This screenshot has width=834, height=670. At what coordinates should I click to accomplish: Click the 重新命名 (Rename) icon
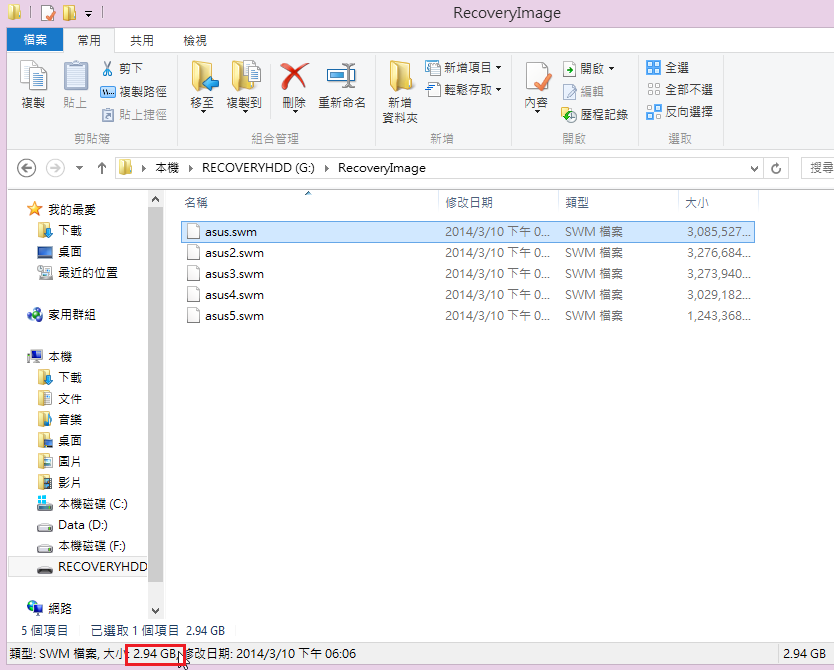342,78
